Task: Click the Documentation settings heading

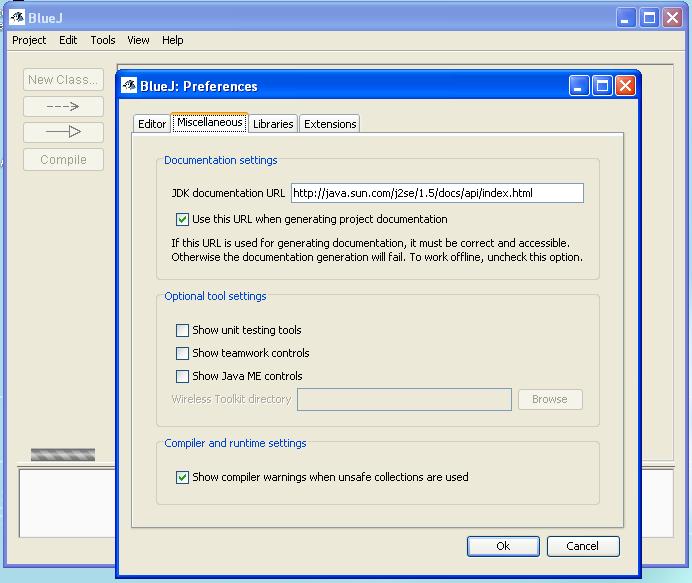Action: pyautogui.click(x=221, y=160)
